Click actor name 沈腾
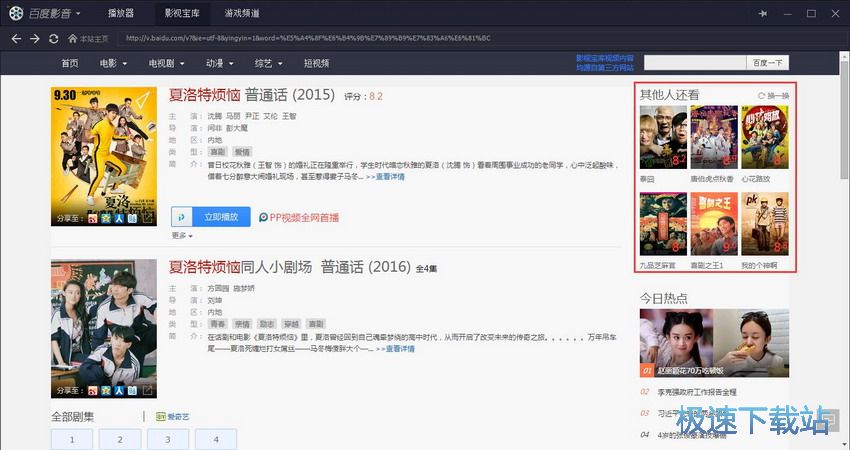 coord(215,116)
